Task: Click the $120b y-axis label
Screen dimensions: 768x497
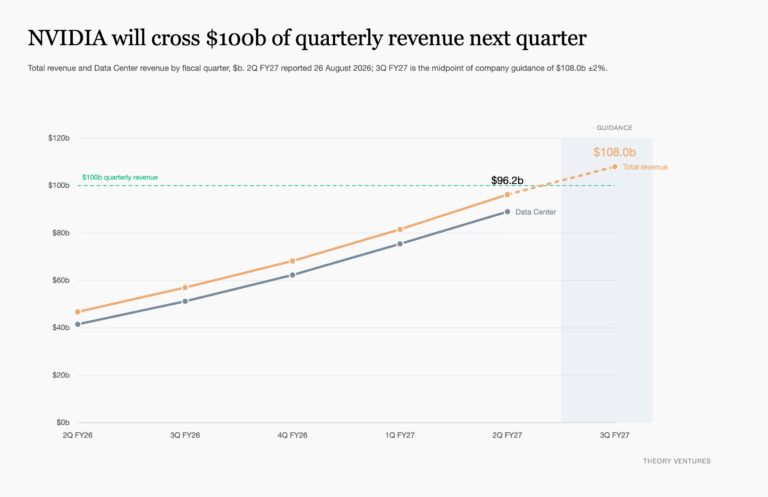Action: 59,138
